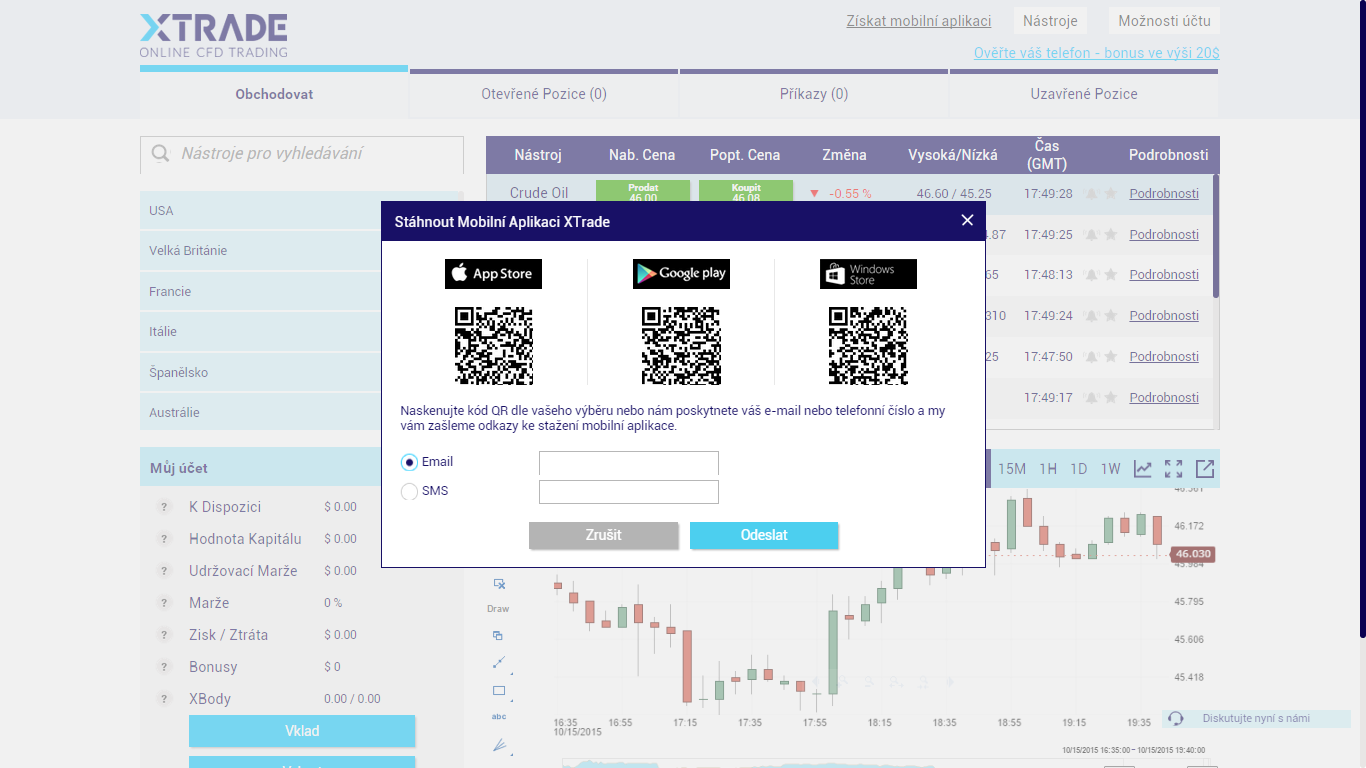Image resolution: width=1366 pixels, height=768 pixels.
Task: Switch to the Obchodovat tab
Action: click(x=274, y=94)
